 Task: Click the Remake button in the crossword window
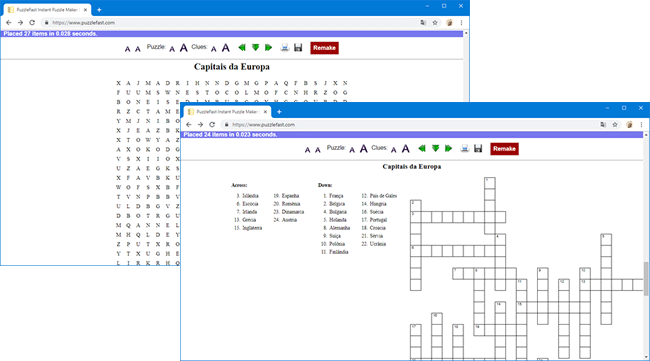tap(504, 149)
